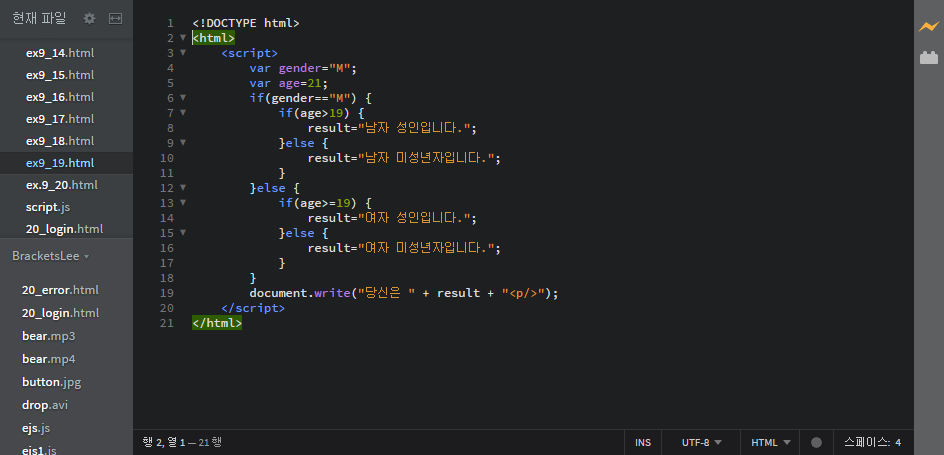Click the "여자 성인입니다." string
944x455 pixels.
[414, 218]
